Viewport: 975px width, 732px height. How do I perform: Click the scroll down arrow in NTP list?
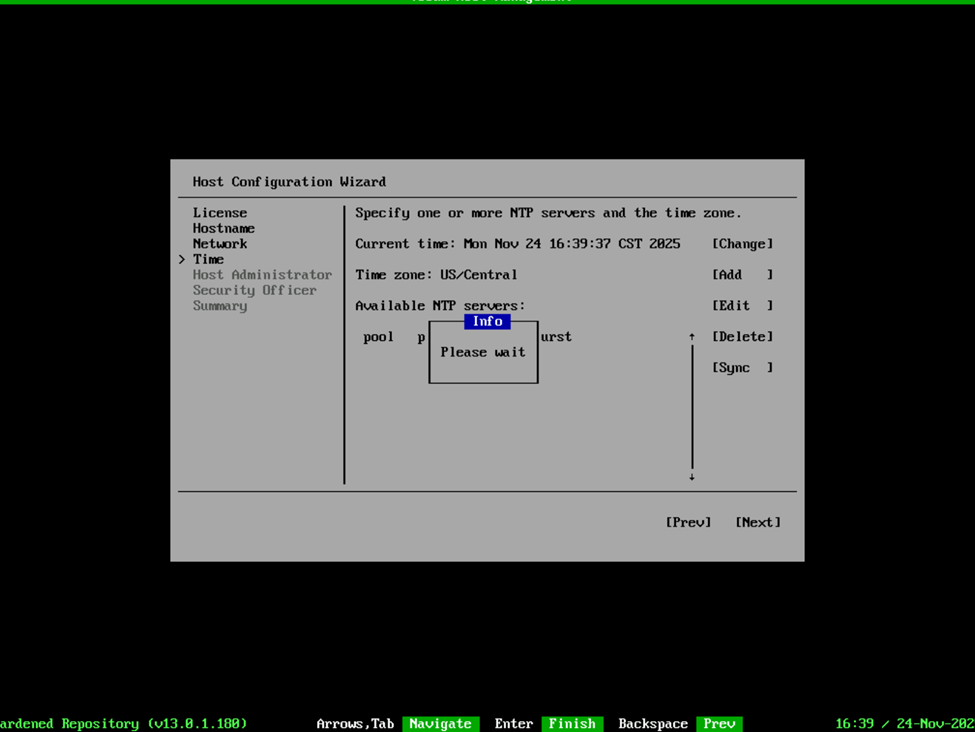coord(691,476)
